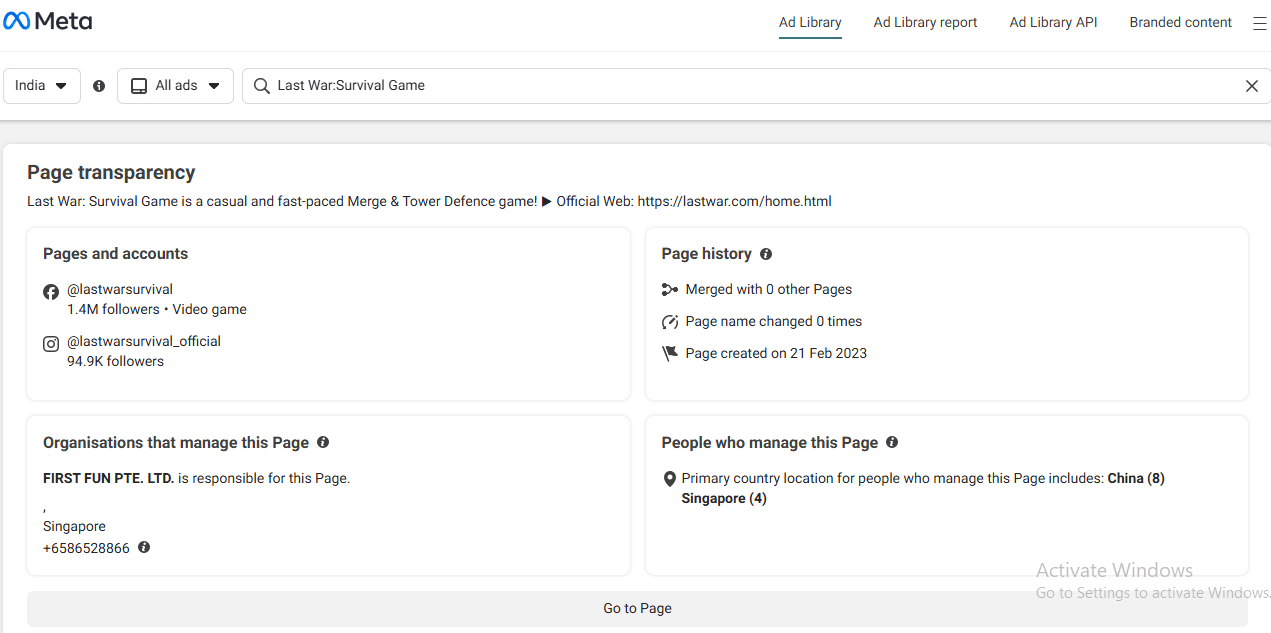Click the phone number +6586528866
Image resolution: width=1271 pixels, height=633 pixels.
point(86,548)
